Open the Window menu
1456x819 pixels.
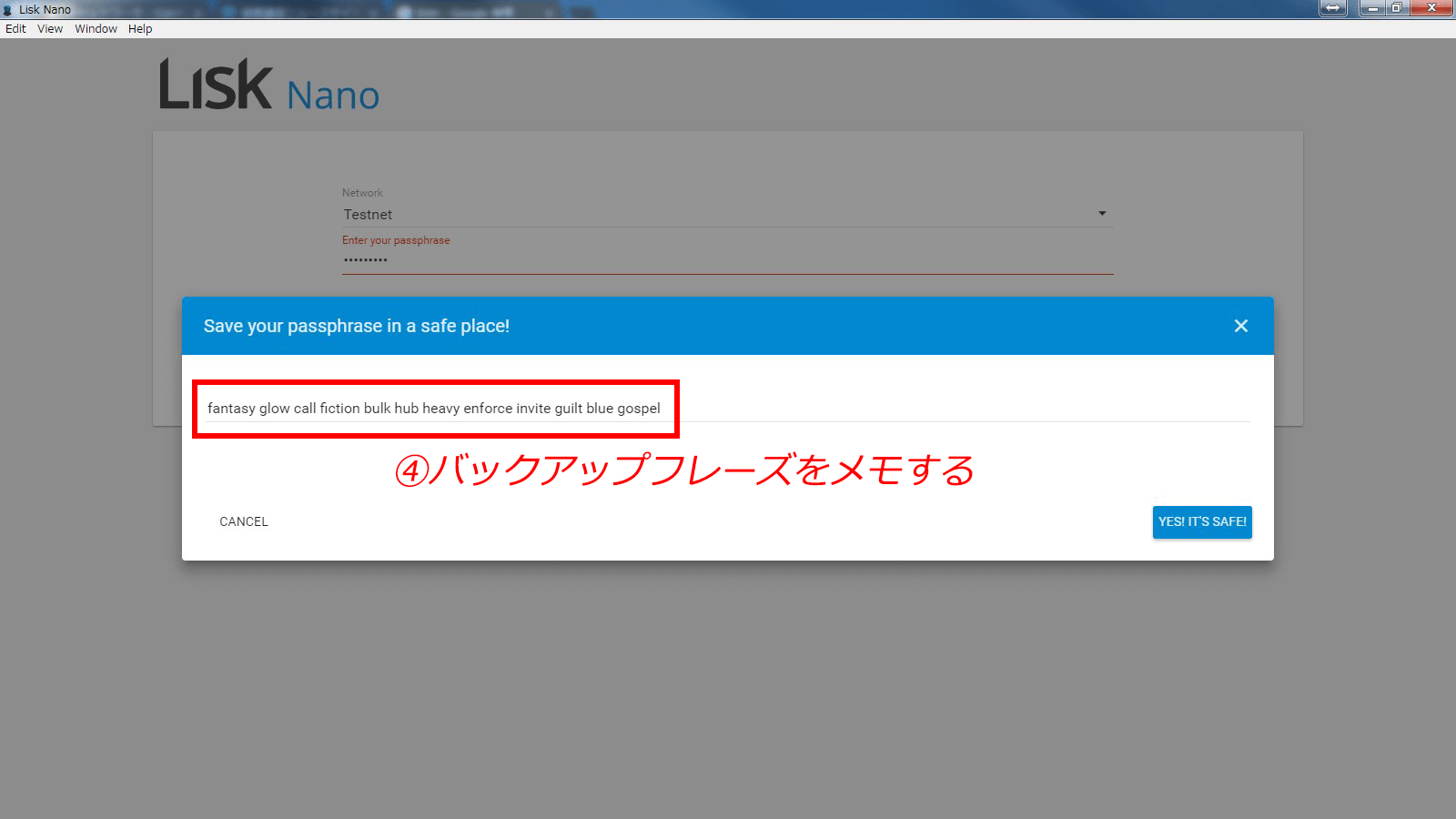(x=96, y=29)
